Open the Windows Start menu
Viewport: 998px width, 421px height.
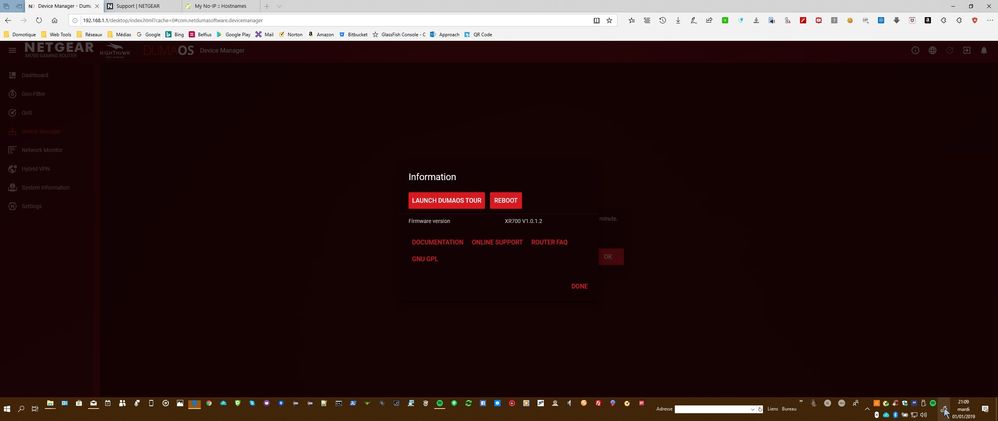(7, 408)
